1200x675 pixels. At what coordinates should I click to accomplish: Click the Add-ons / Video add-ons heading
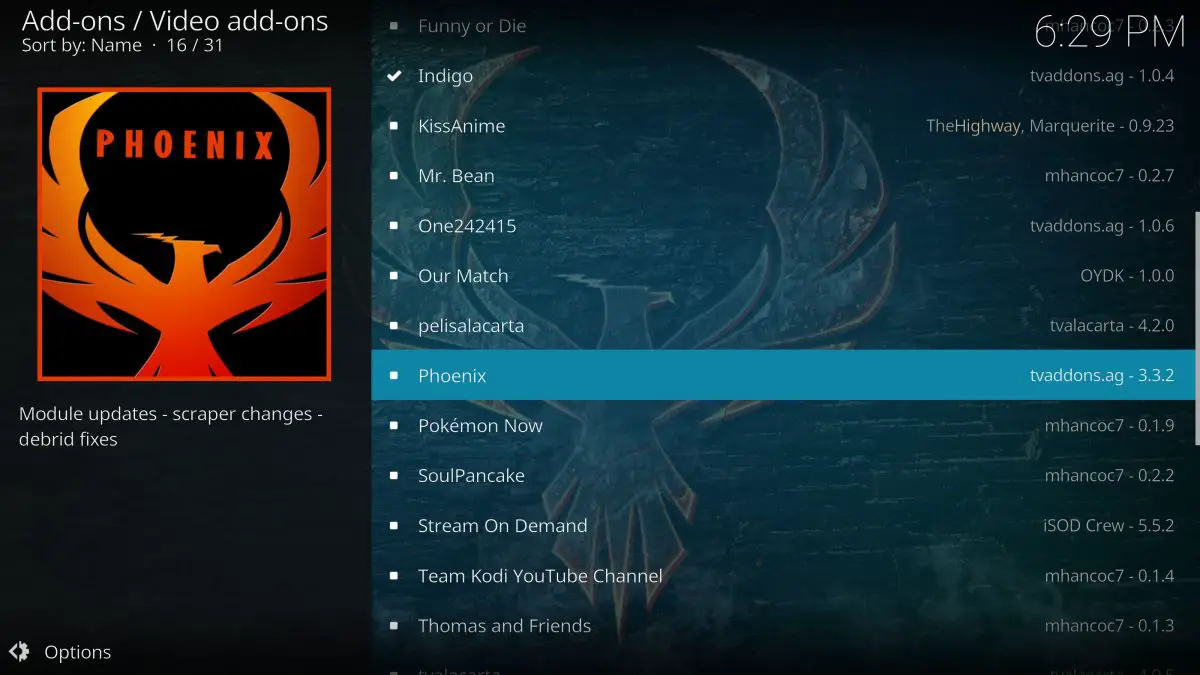click(175, 19)
